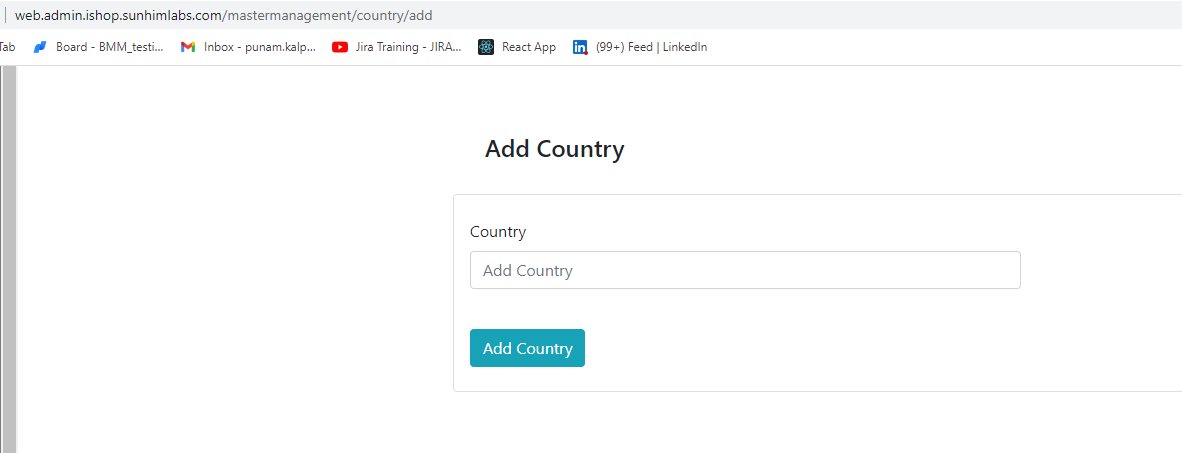Screen dimensions: 1182x453
Task: Click the gray vertical bar at left edge
Action: coord(8,259)
